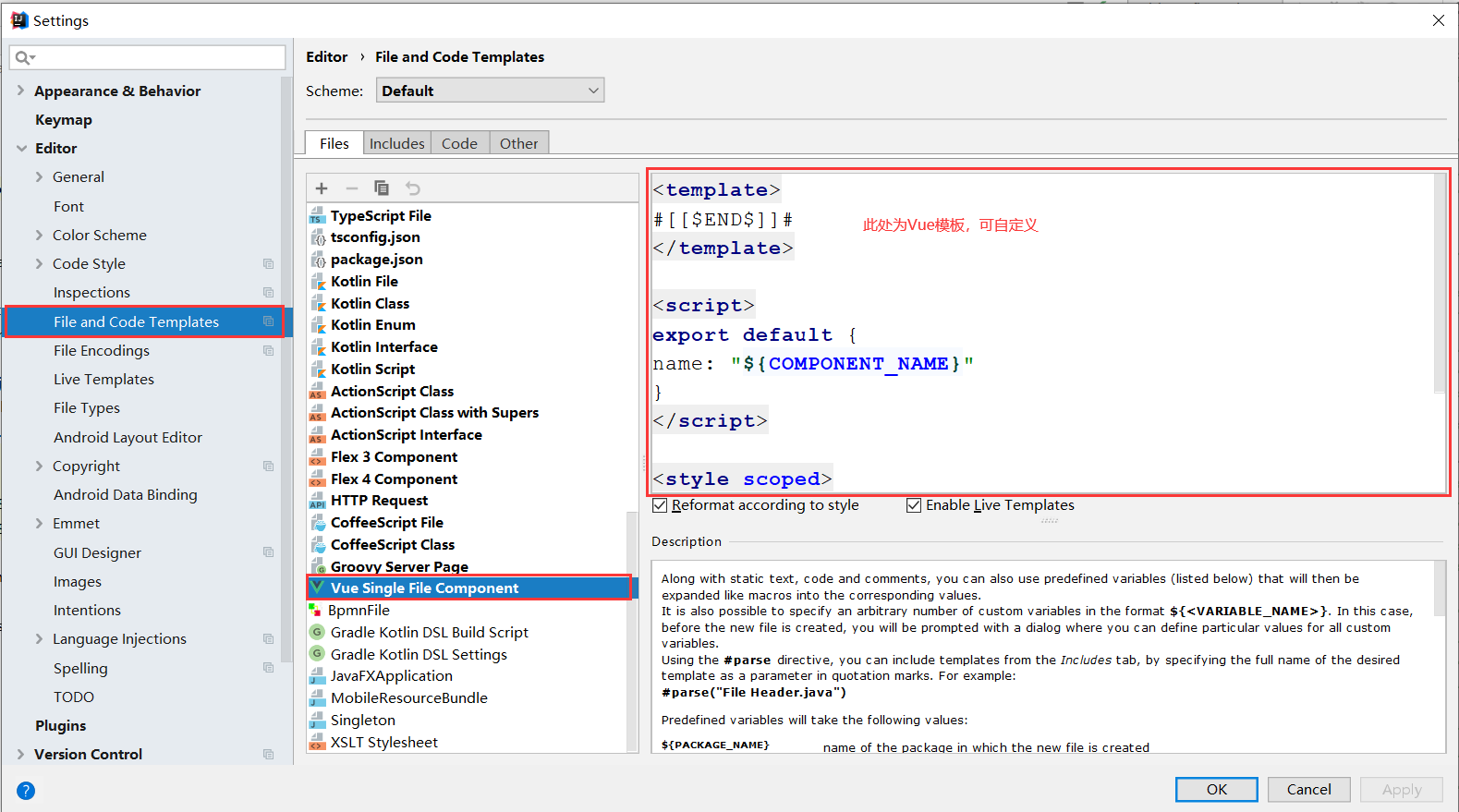Click the OK button
The height and width of the screenshot is (812, 1459).
click(1217, 790)
